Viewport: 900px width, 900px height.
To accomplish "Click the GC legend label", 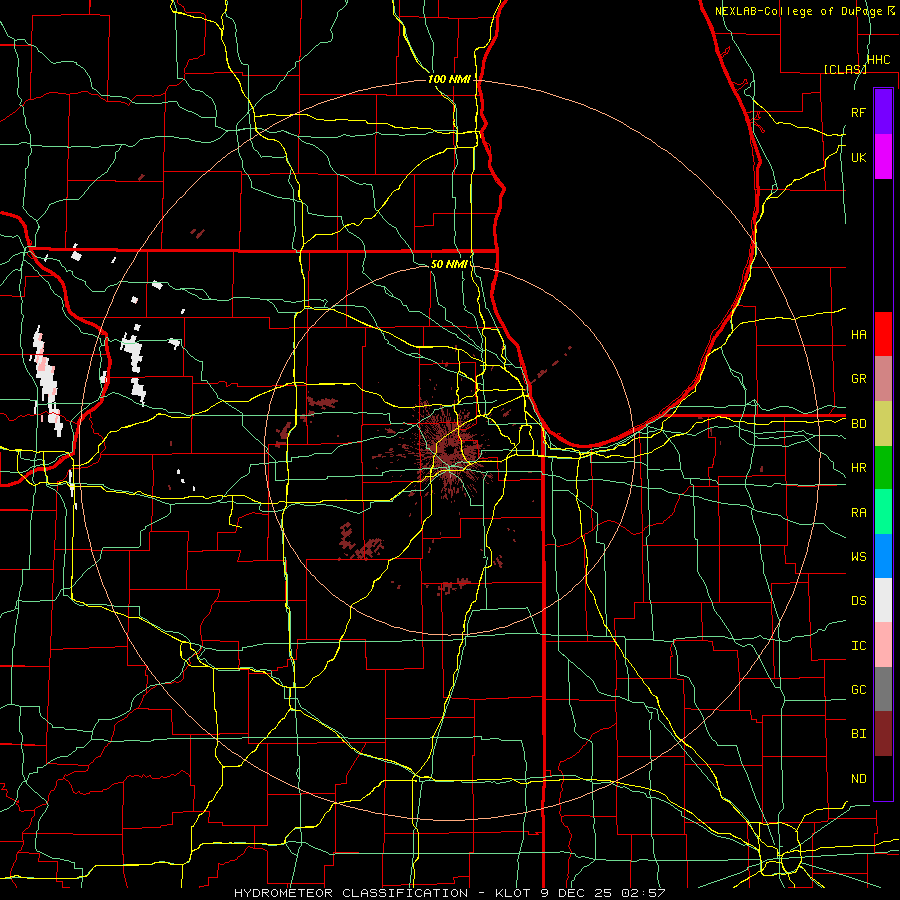I will (858, 690).
